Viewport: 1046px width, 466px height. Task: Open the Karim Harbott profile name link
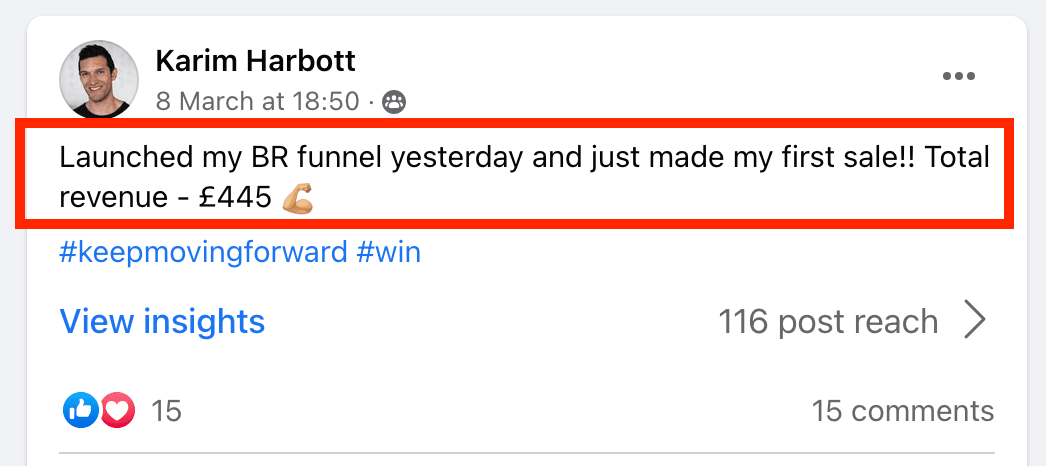[255, 62]
